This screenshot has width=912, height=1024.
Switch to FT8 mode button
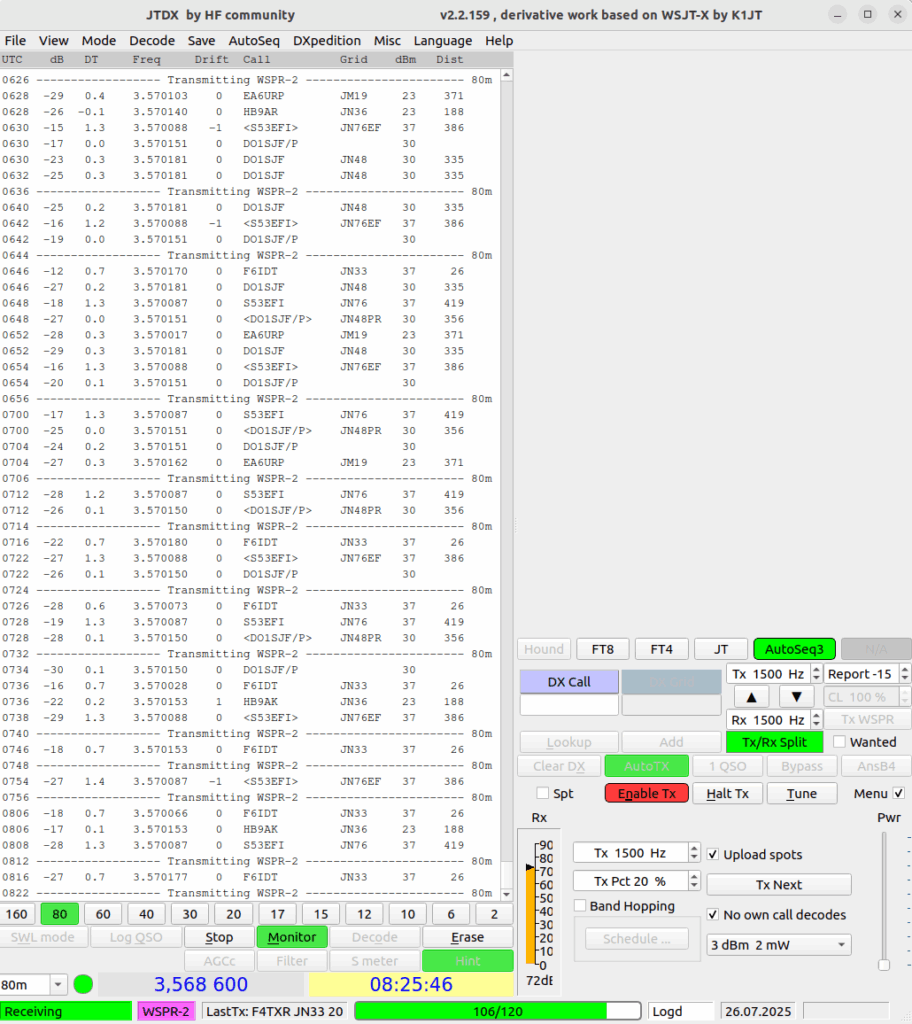[x=602, y=649]
